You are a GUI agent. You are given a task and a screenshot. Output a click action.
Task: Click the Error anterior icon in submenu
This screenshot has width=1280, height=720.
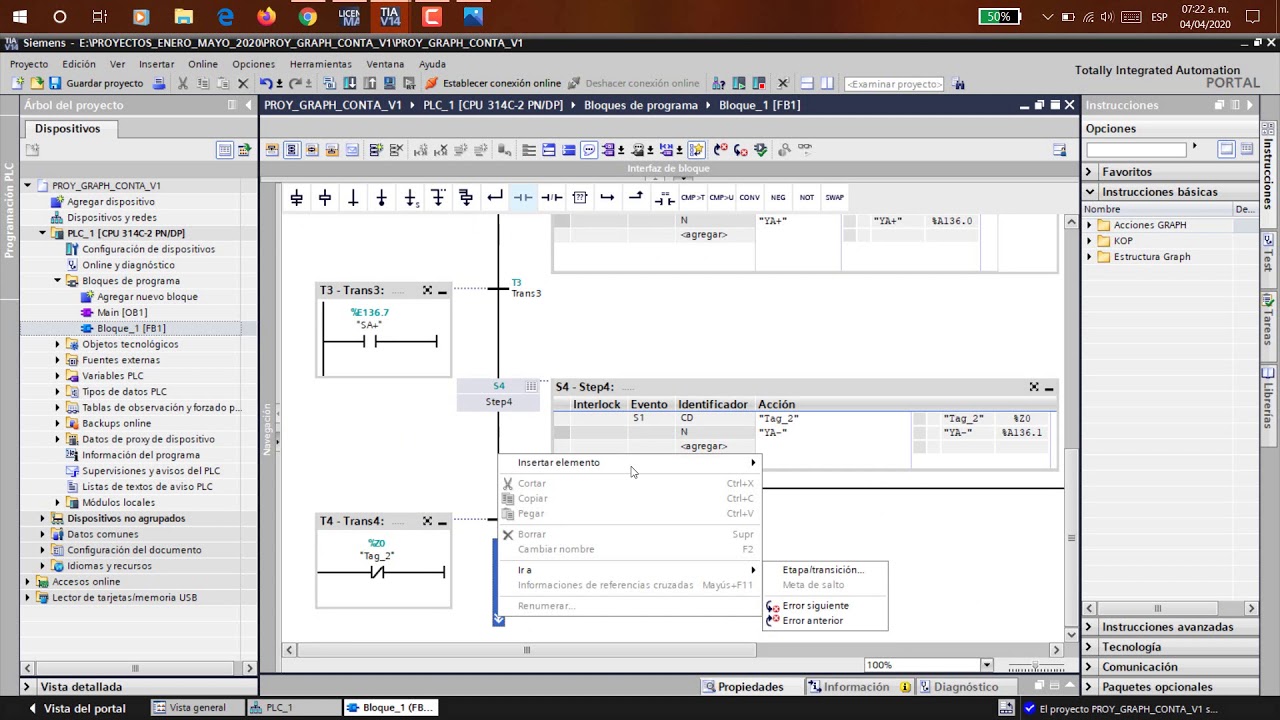772,621
